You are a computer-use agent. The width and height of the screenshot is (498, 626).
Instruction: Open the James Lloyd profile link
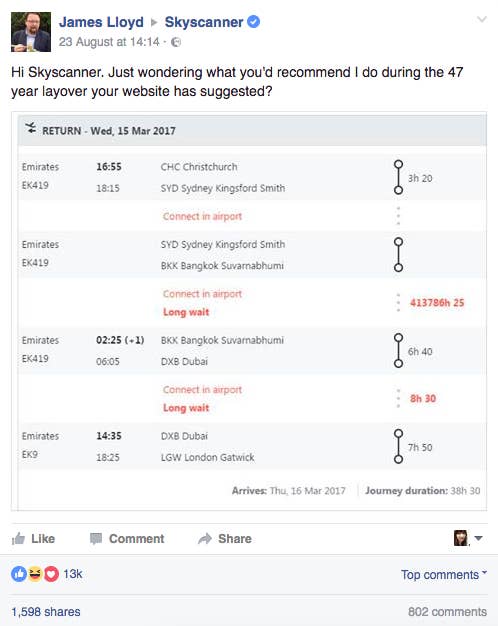point(101,22)
